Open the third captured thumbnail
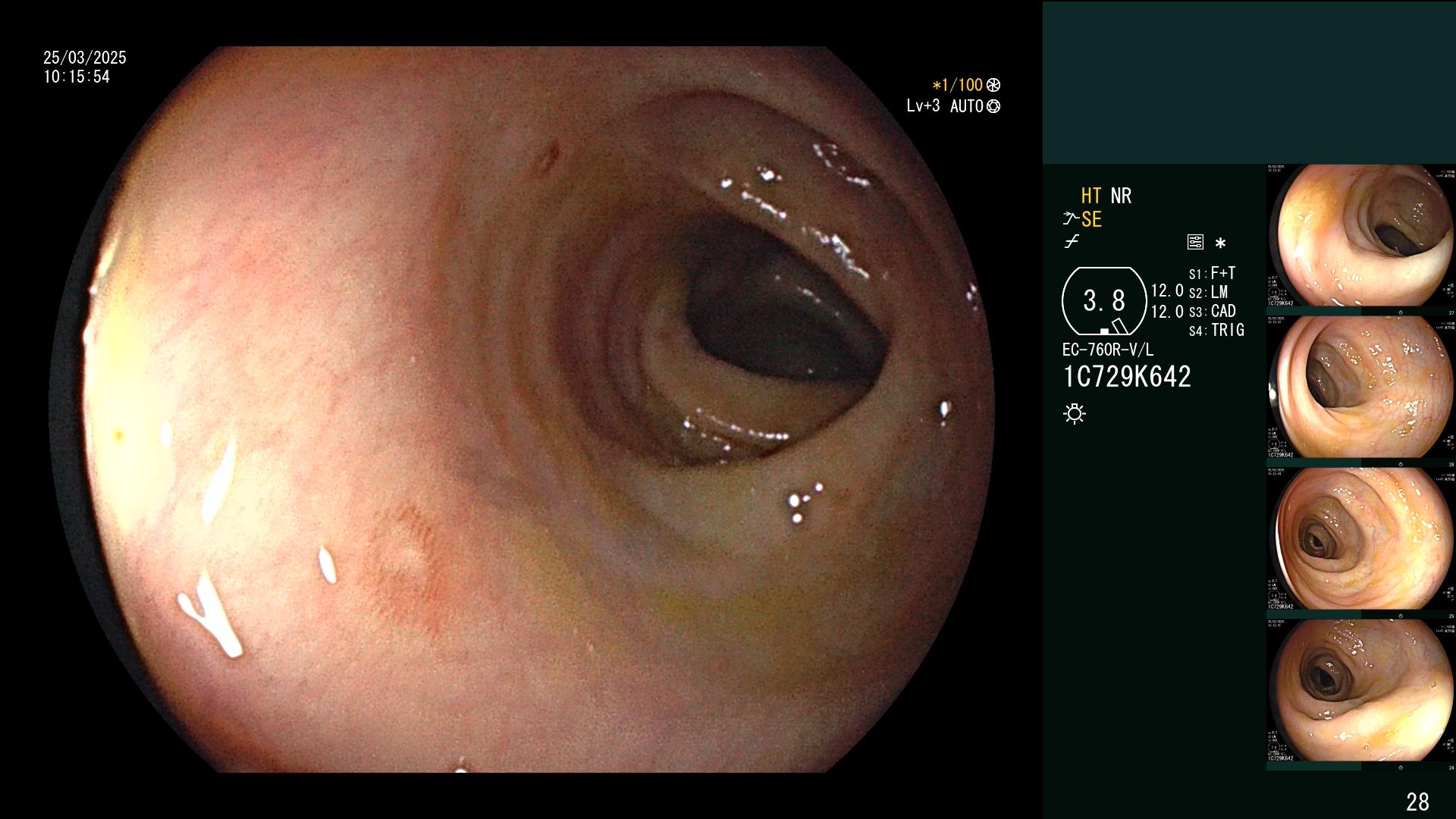The width and height of the screenshot is (1456, 819). click(x=1361, y=539)
